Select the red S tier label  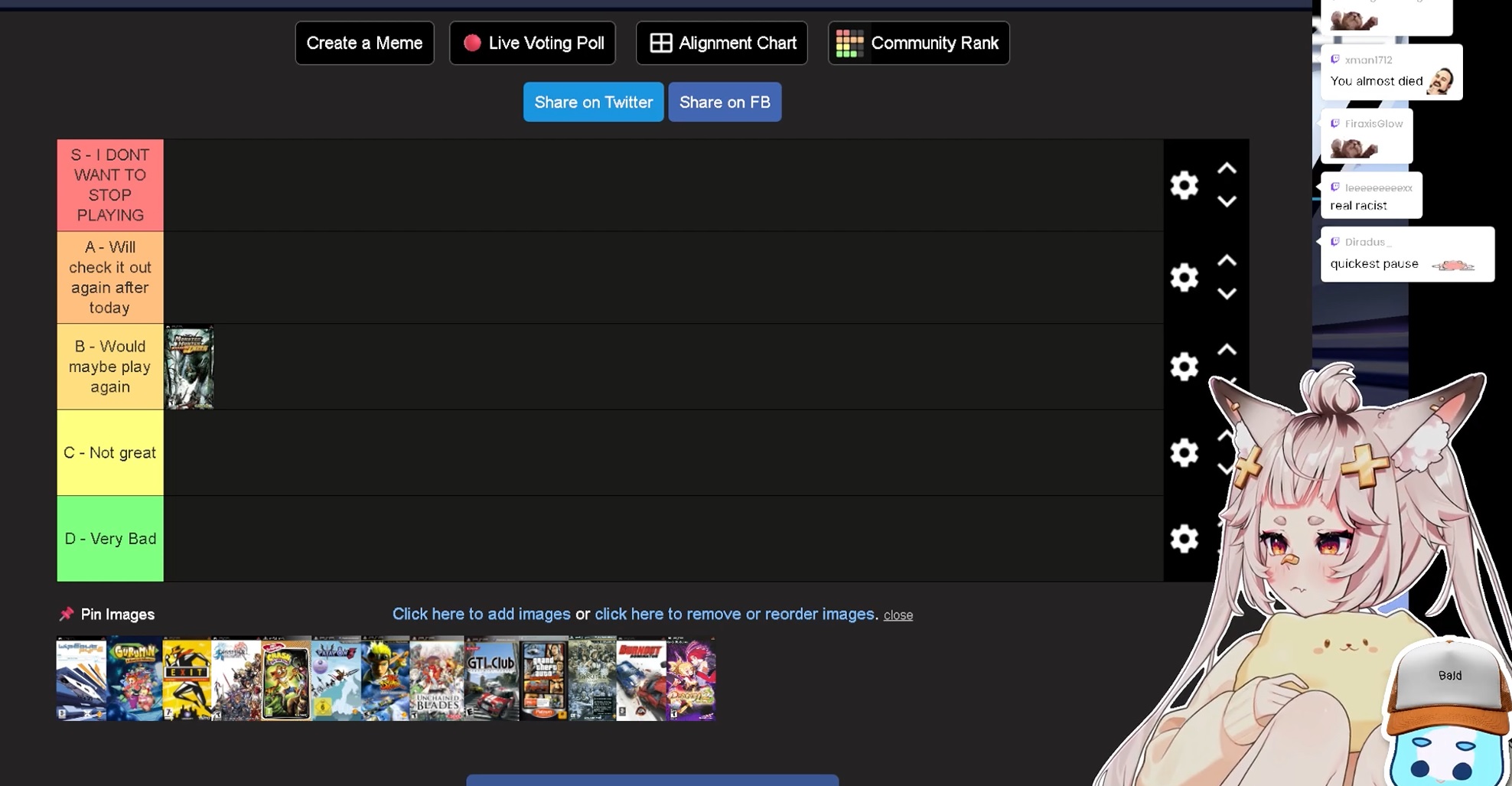click(110, 185)
